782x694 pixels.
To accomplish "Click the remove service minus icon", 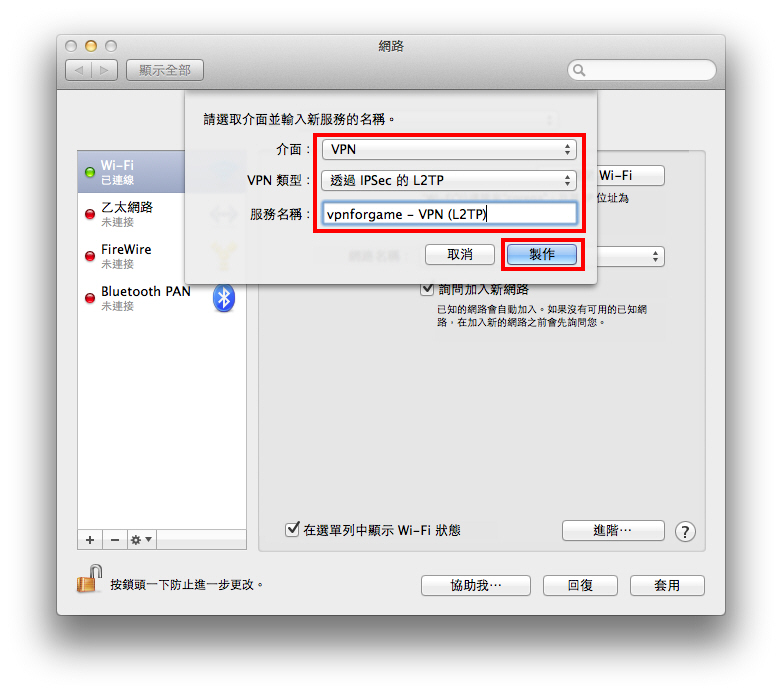I will [x=115, y=540].
